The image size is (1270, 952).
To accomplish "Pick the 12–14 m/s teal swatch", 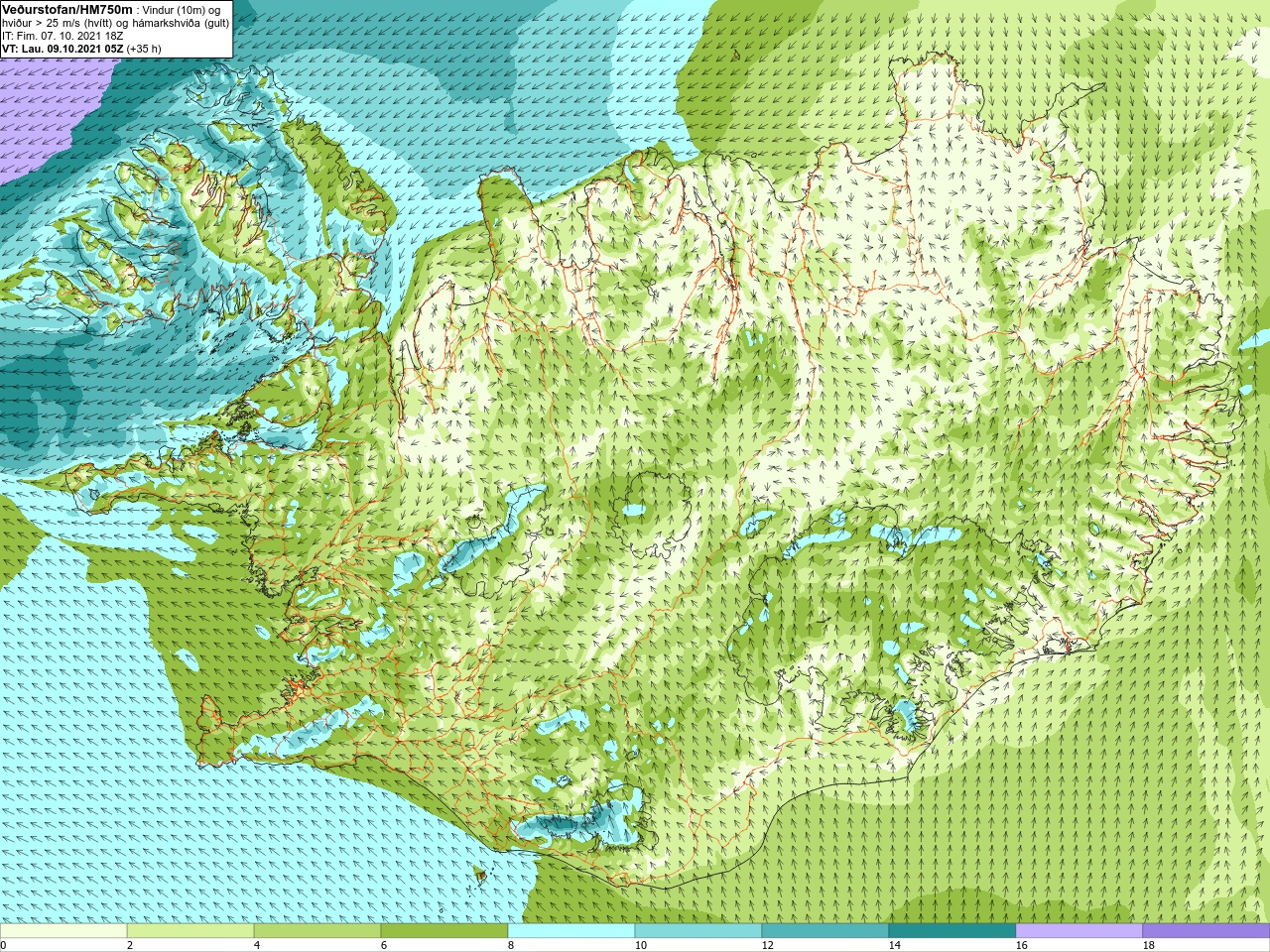I will (x=825, y=931).
